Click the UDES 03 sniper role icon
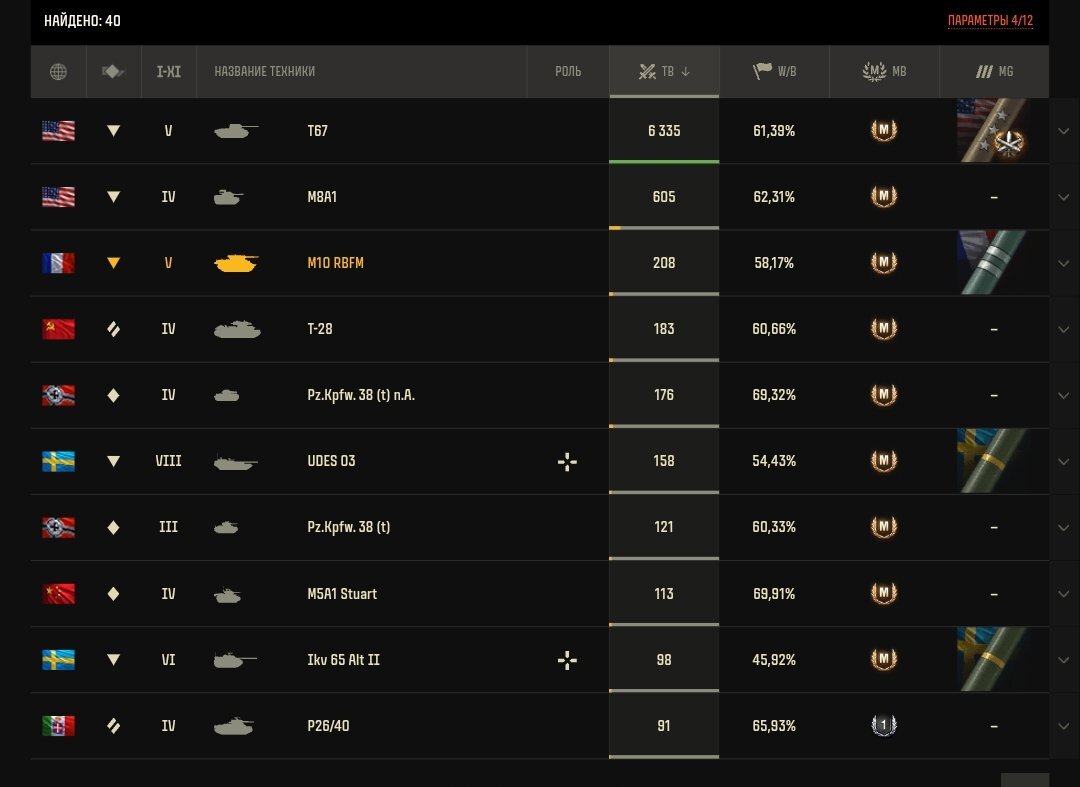The image size is (1080, 787). 567,461
